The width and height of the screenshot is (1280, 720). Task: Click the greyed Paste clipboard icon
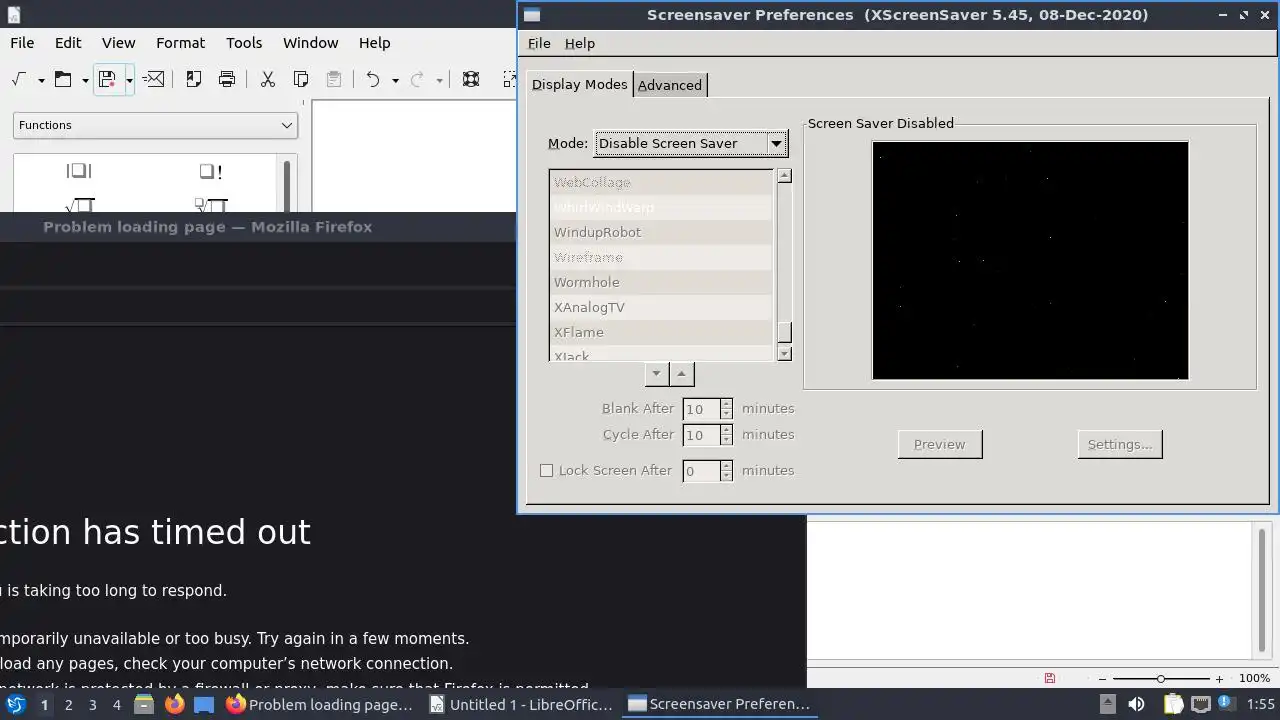click(x=333, y=80)
